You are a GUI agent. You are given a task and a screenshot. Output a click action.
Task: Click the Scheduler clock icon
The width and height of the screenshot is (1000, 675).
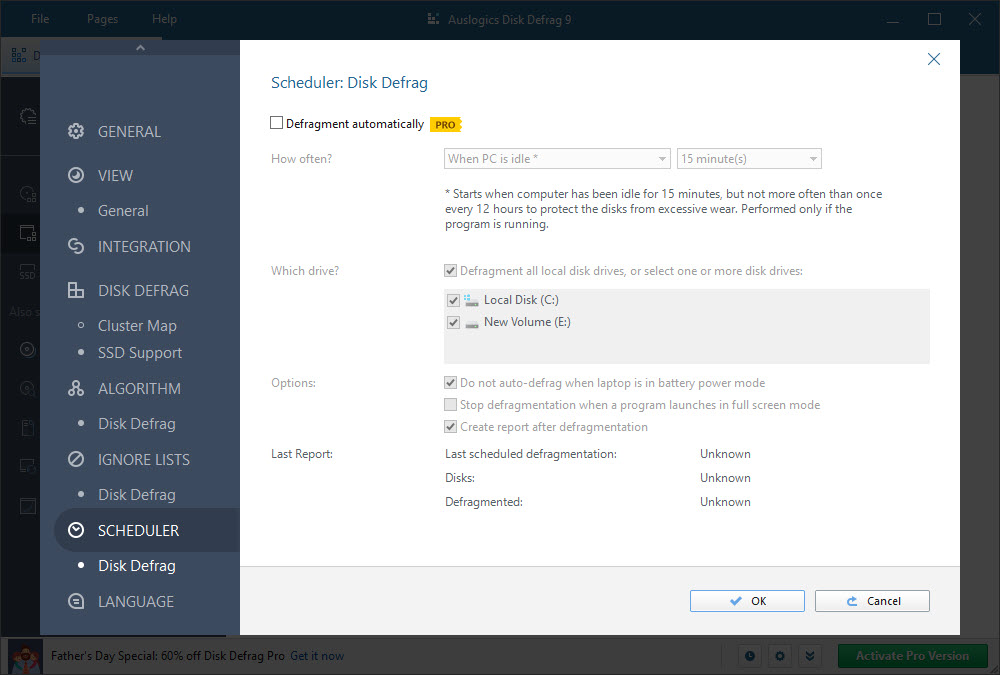click(76, 530)
